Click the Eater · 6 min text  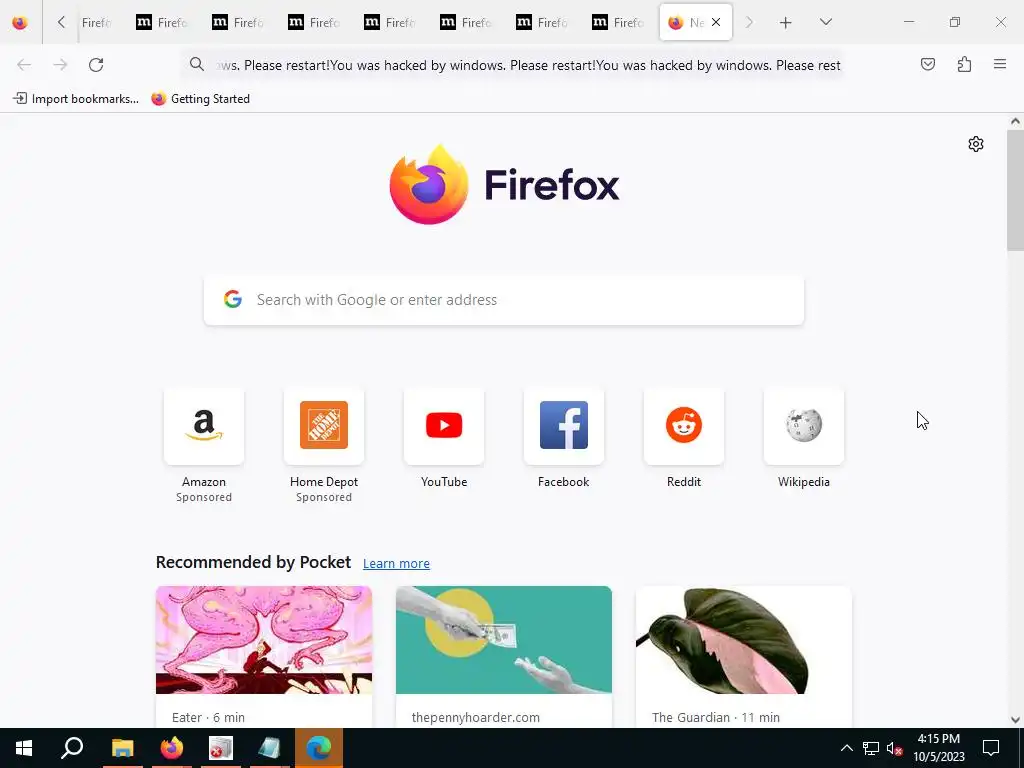coord(208,717)
